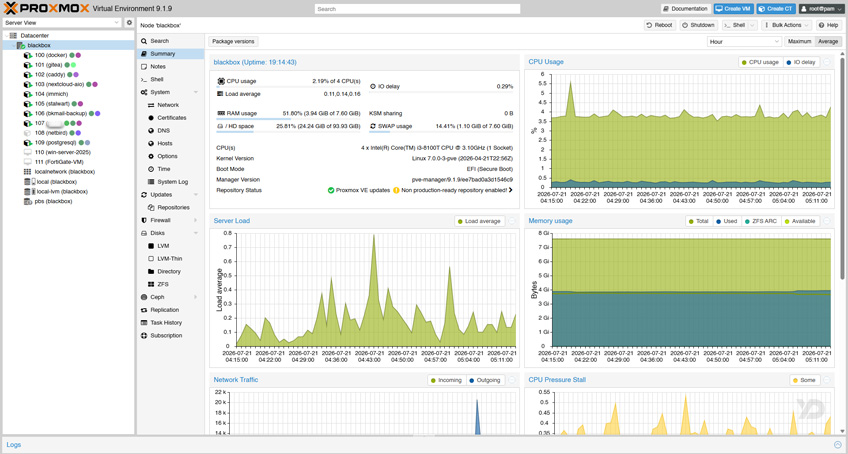Collapse the blackbox node in tree

tap(14, 45)
